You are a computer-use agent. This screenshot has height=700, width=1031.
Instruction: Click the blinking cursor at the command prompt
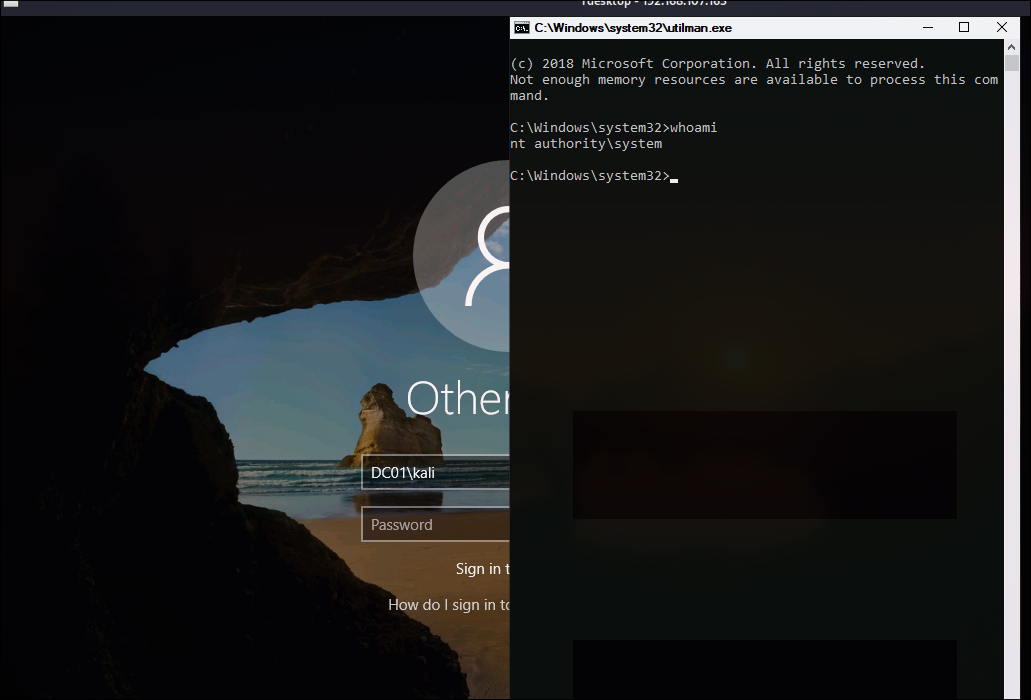tap(674, 178)
